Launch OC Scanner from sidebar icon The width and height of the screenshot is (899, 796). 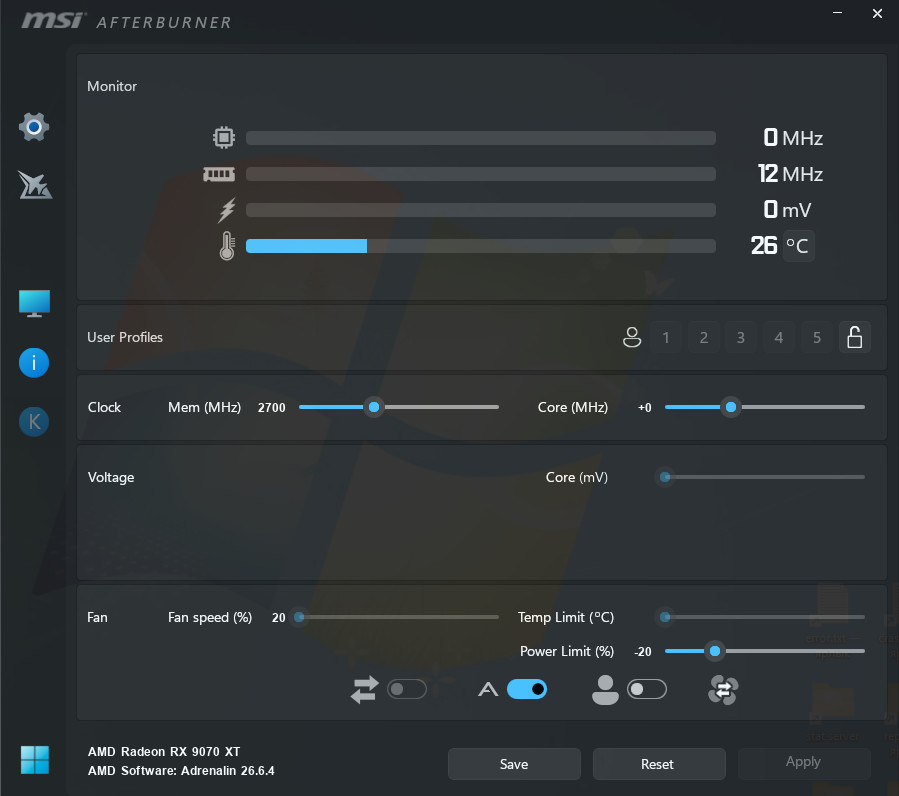[x=34, y=185]
